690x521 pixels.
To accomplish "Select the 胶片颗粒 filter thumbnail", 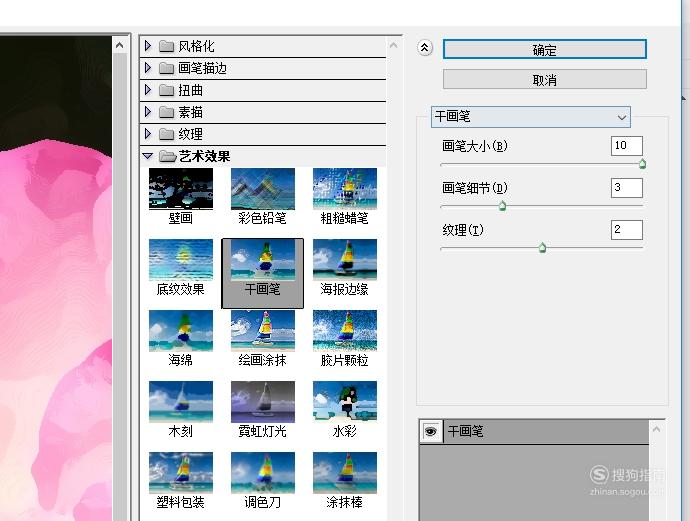I will pyautogui.click(x=345, y=331).
